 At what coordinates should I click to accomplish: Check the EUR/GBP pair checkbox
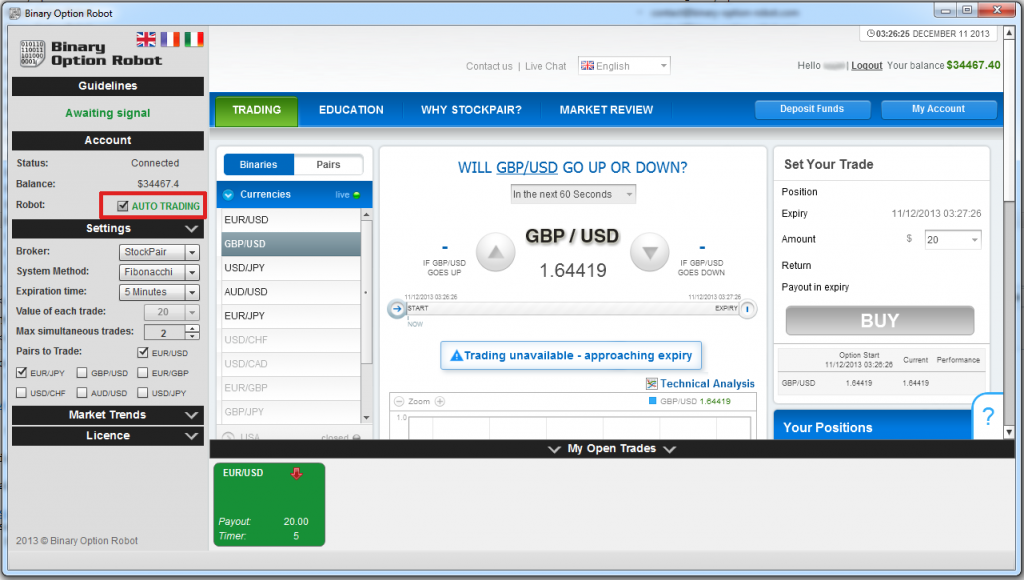(142, 372)
